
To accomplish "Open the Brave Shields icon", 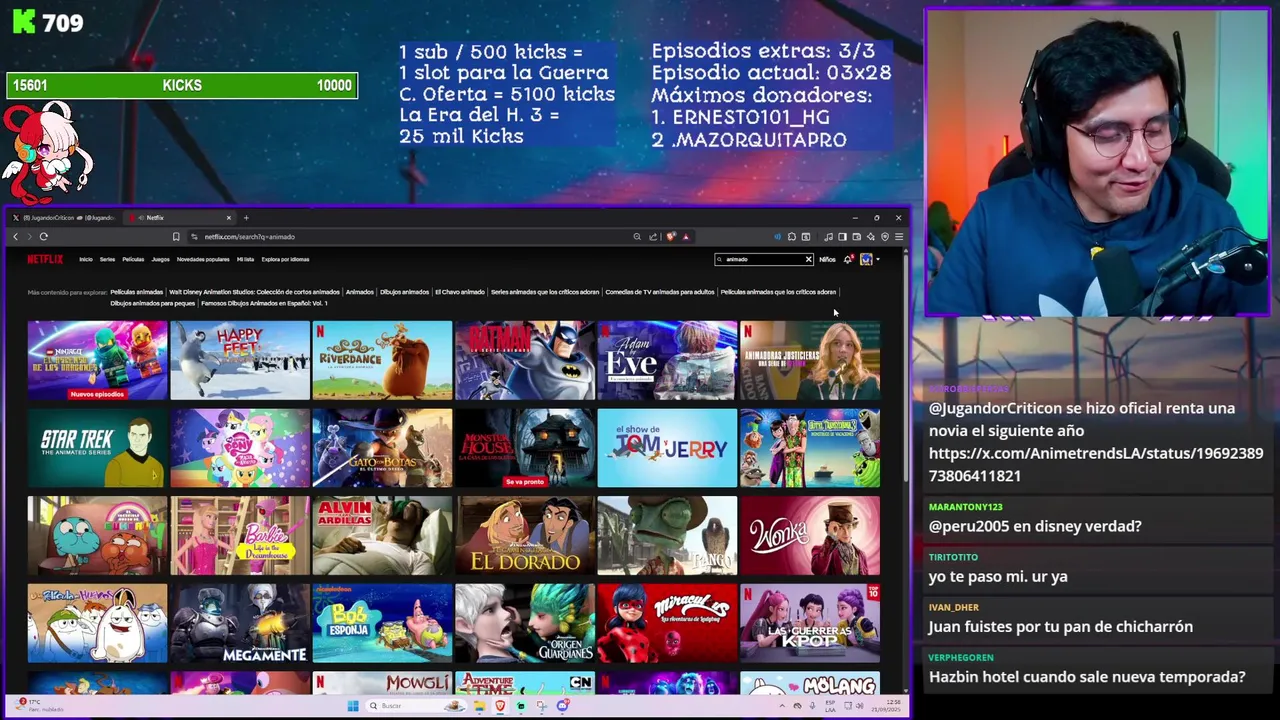I will 671,237.
